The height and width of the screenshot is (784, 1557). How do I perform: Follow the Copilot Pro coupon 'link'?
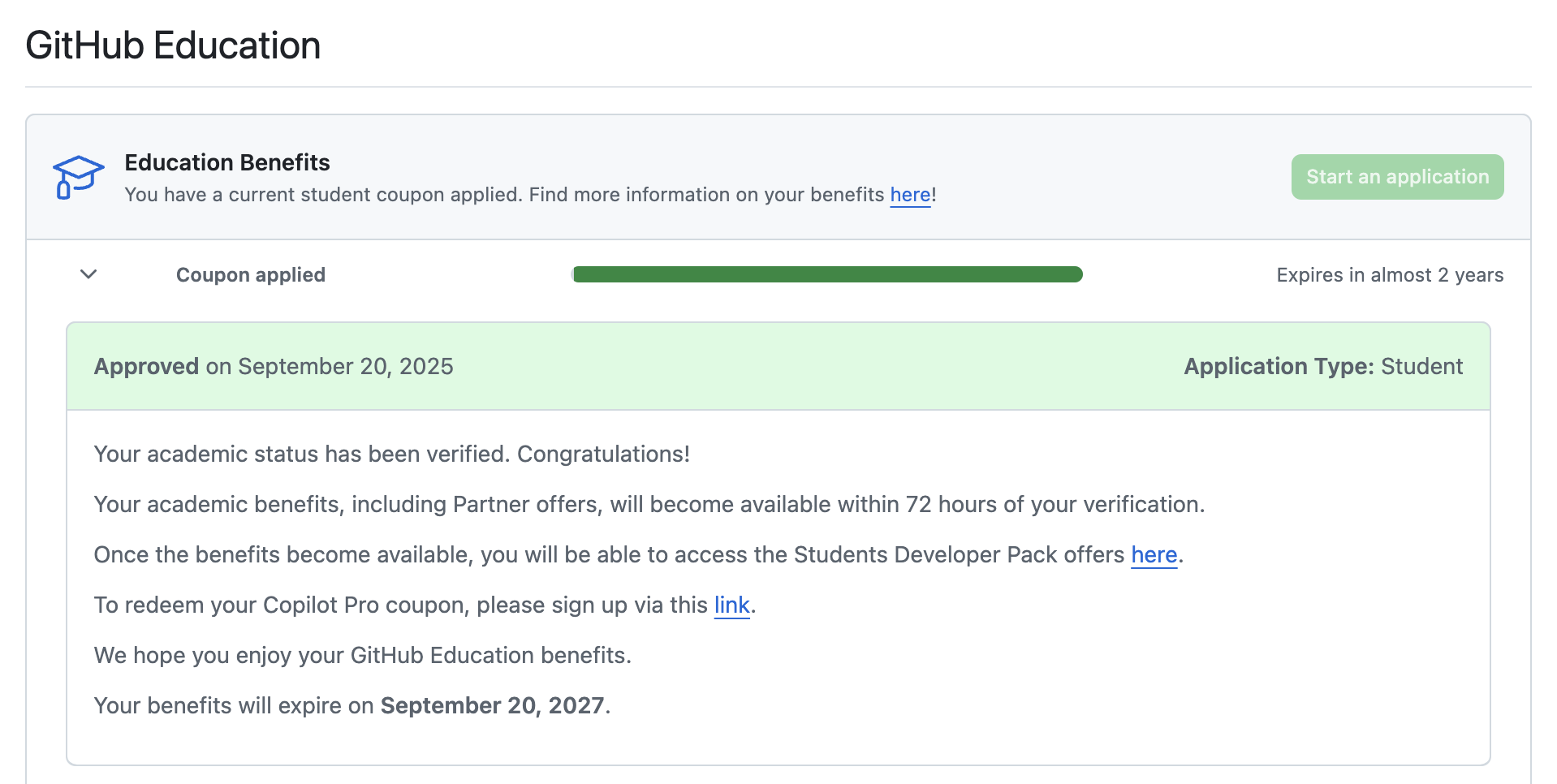click(731, 605)
